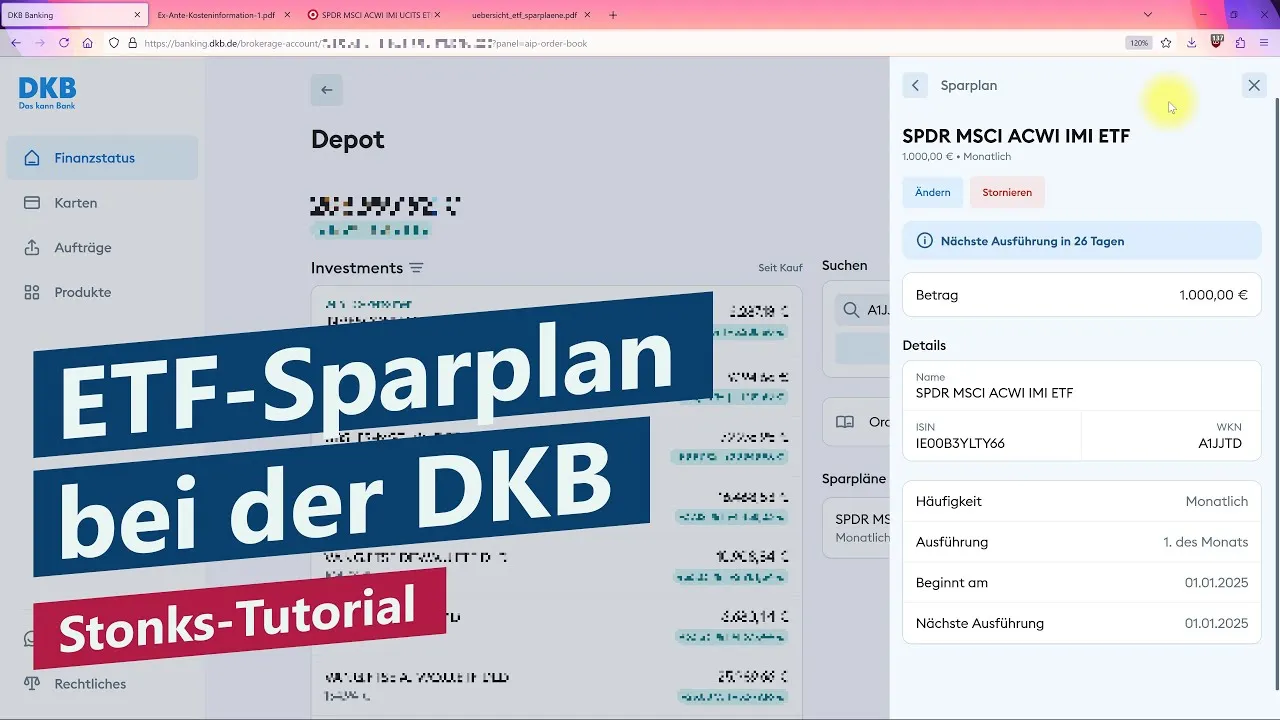Click the Ändern button
This screenshot has width=1280, height=720.
(932, 192)
